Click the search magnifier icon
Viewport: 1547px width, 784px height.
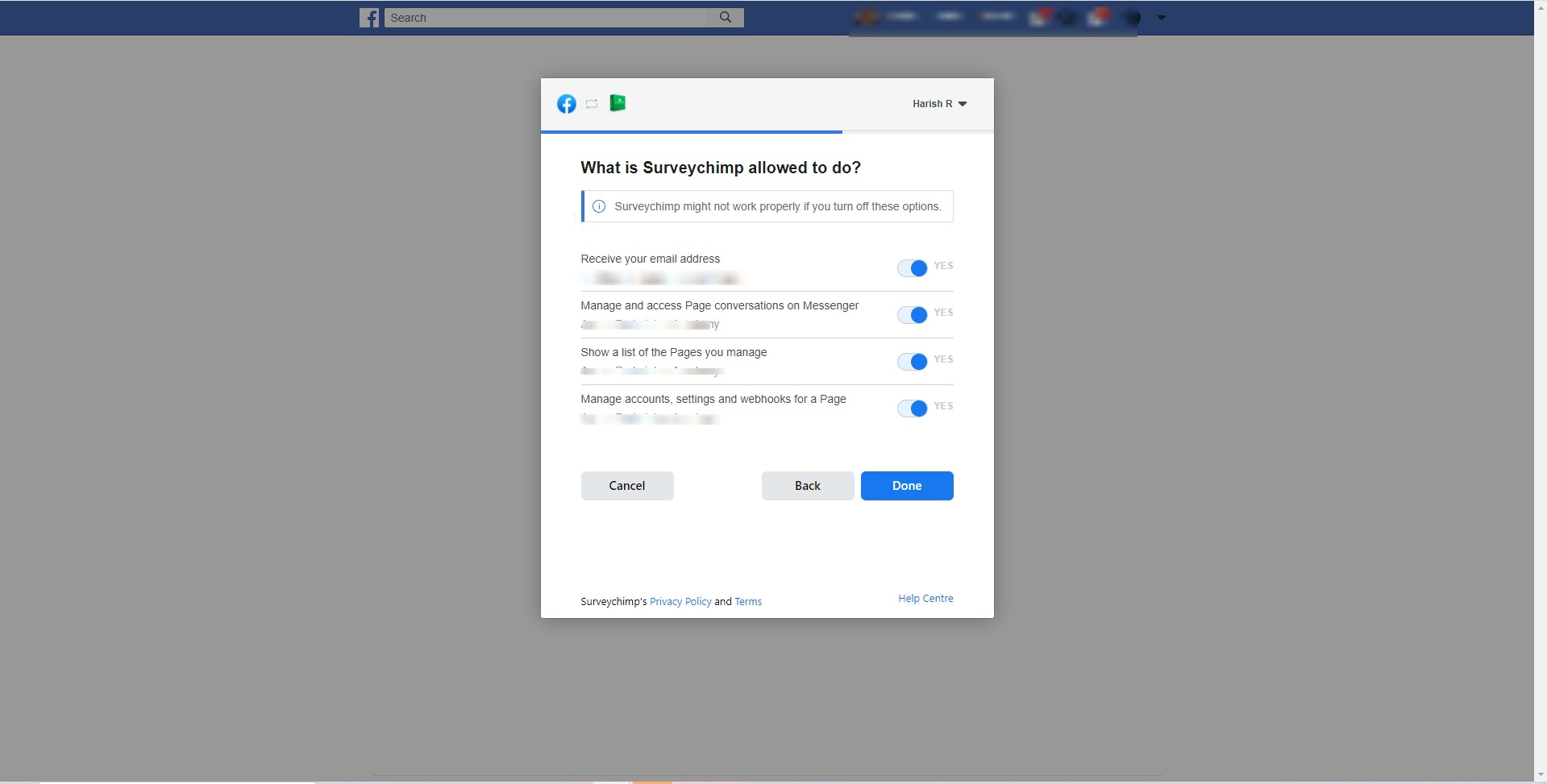coord(725,17)
